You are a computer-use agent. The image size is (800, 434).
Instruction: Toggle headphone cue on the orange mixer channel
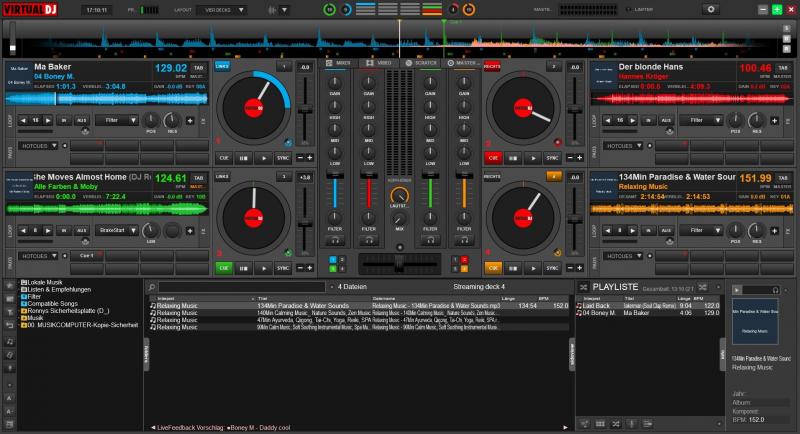pos(464,240)
